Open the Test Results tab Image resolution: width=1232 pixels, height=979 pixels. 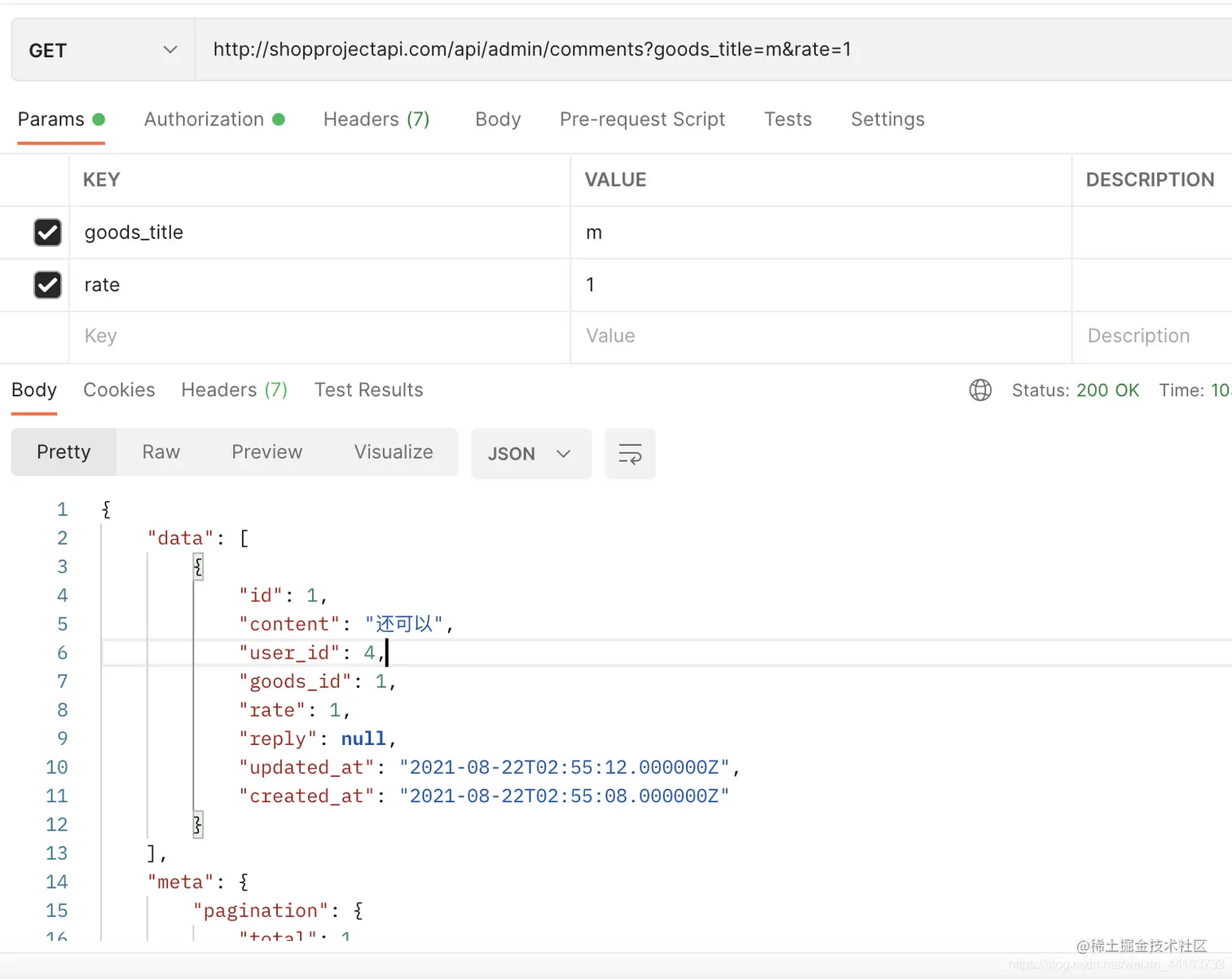(x=368, y=390)
